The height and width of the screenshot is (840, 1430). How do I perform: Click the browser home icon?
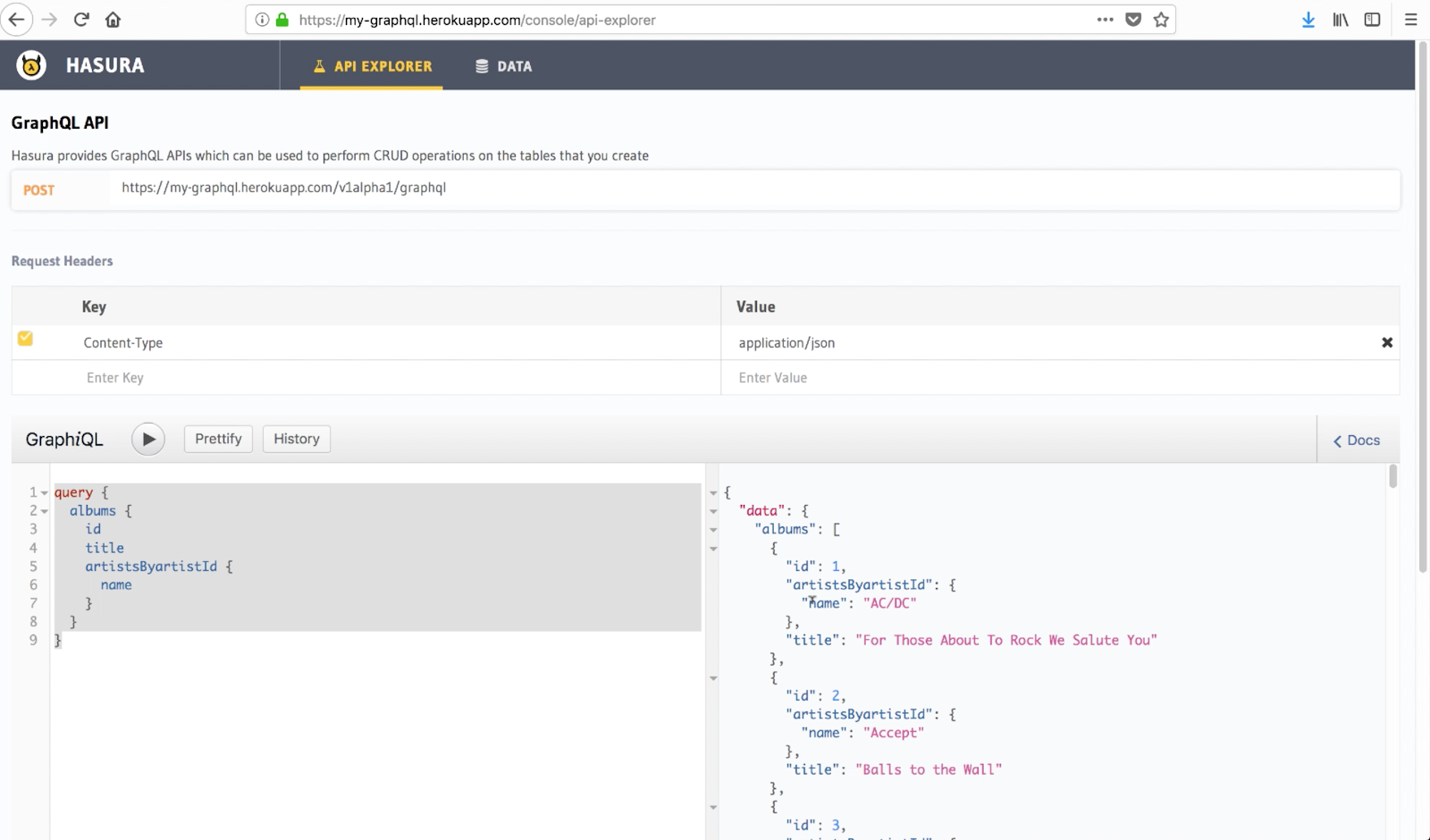[x=113, y=19]
